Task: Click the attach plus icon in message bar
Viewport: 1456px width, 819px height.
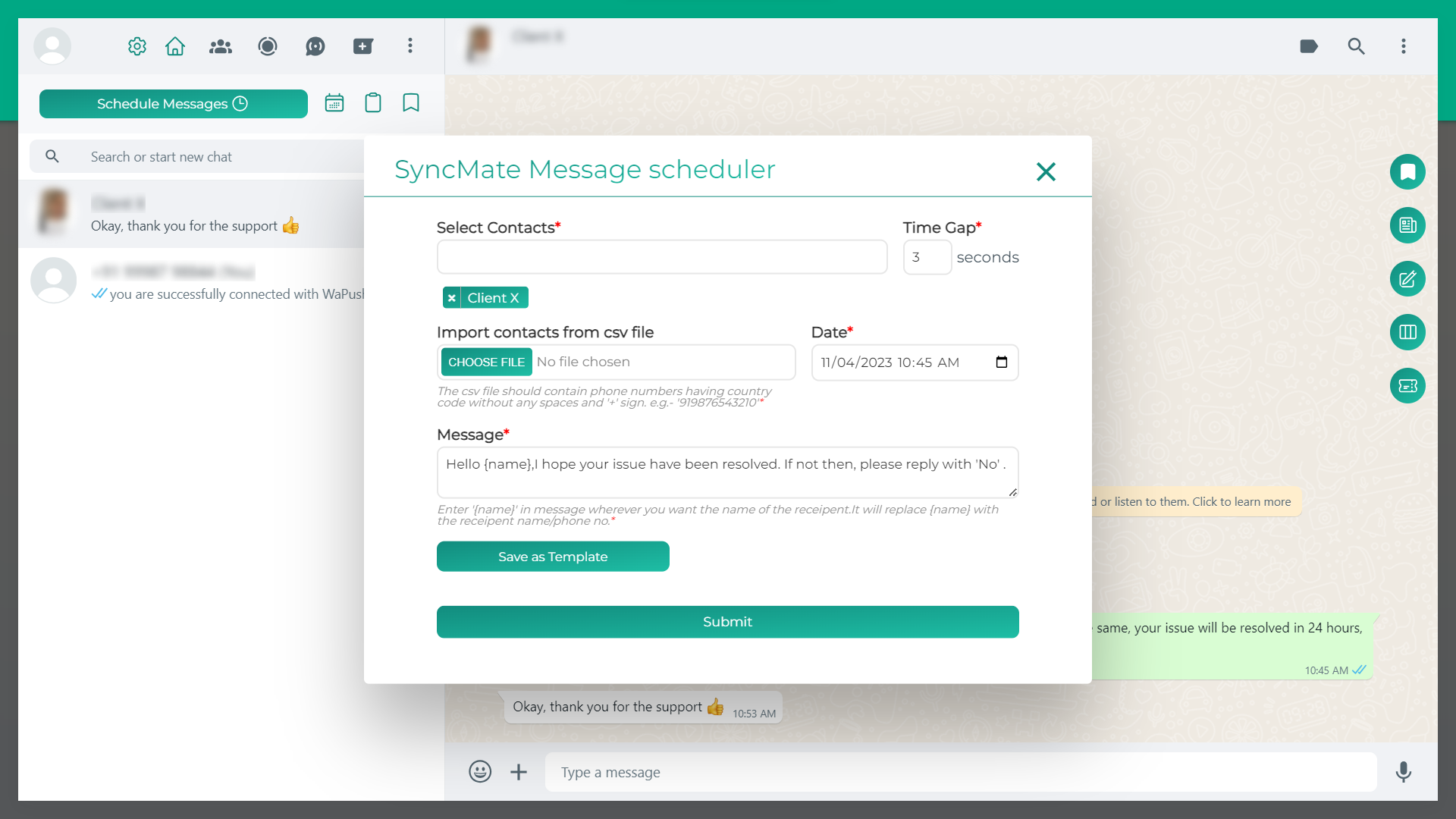Action: 519,772
